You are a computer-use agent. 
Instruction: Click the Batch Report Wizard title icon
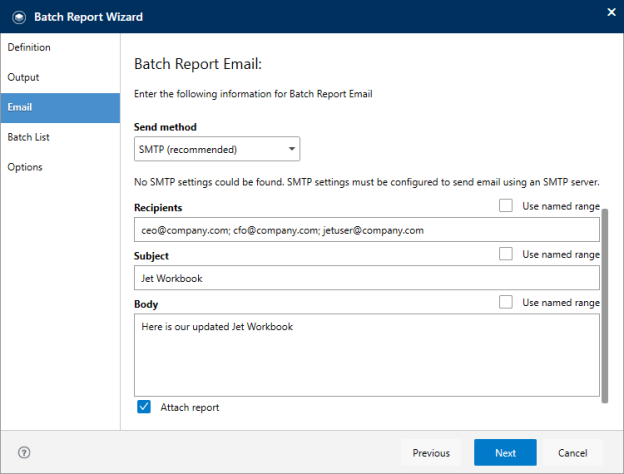click(19, 17)
